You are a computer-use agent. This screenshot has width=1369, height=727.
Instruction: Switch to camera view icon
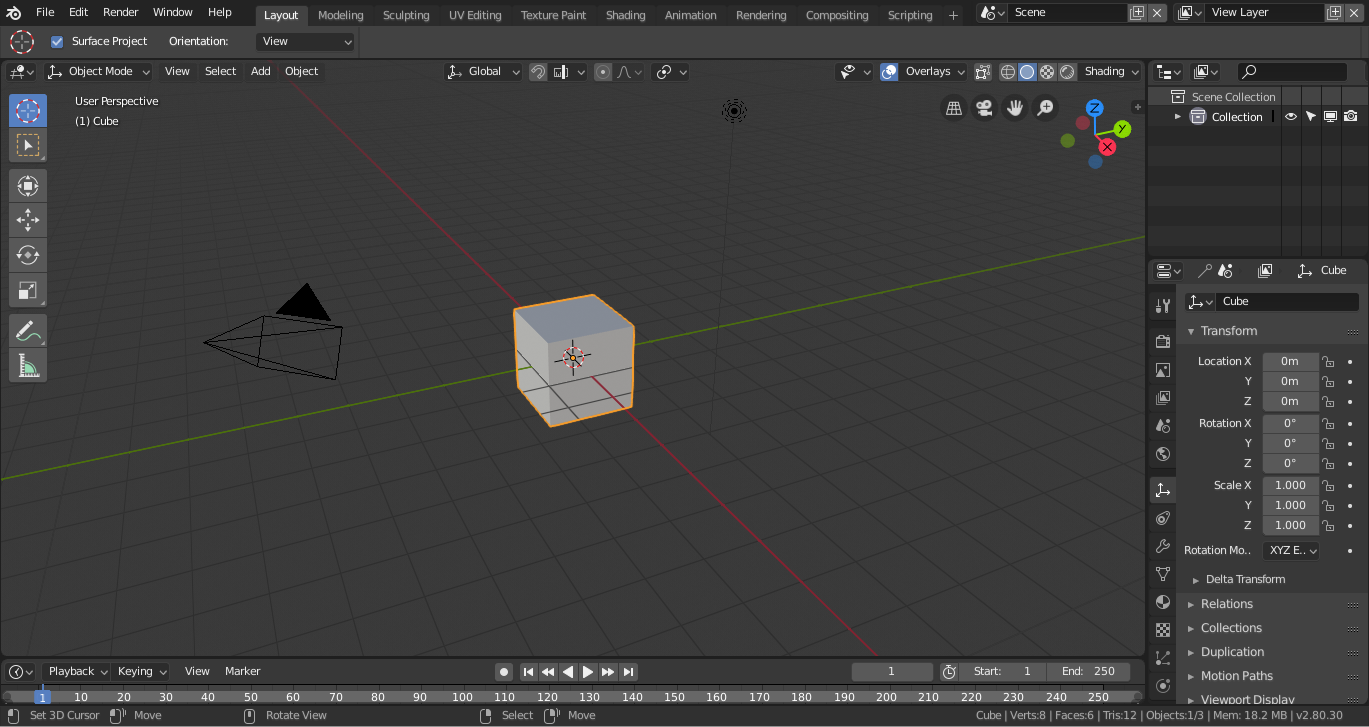(x=985, y=108)
